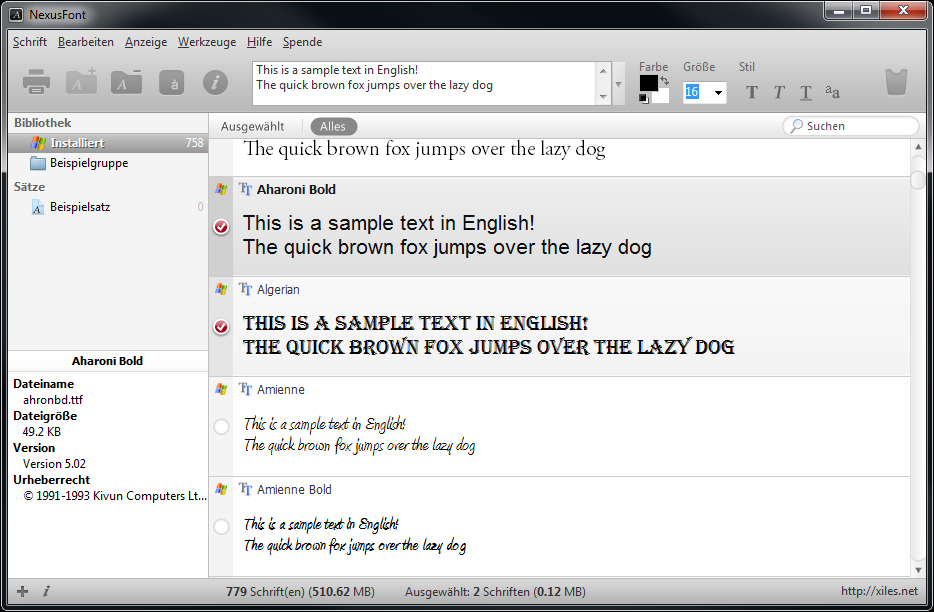
Task: Uncheck the Aharoni Bold selection mark
Action: [x=221, y=227]
